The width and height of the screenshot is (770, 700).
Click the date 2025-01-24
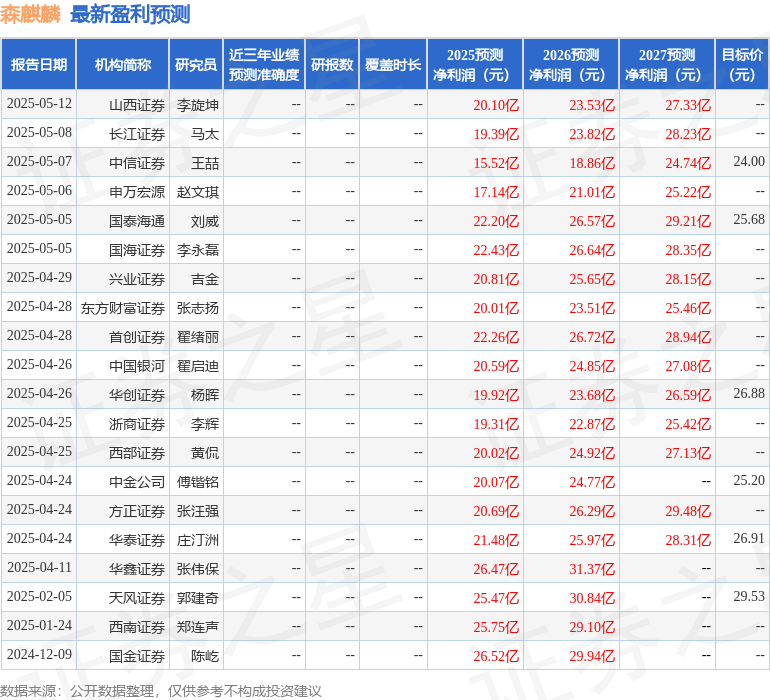(x=39, y=625)
